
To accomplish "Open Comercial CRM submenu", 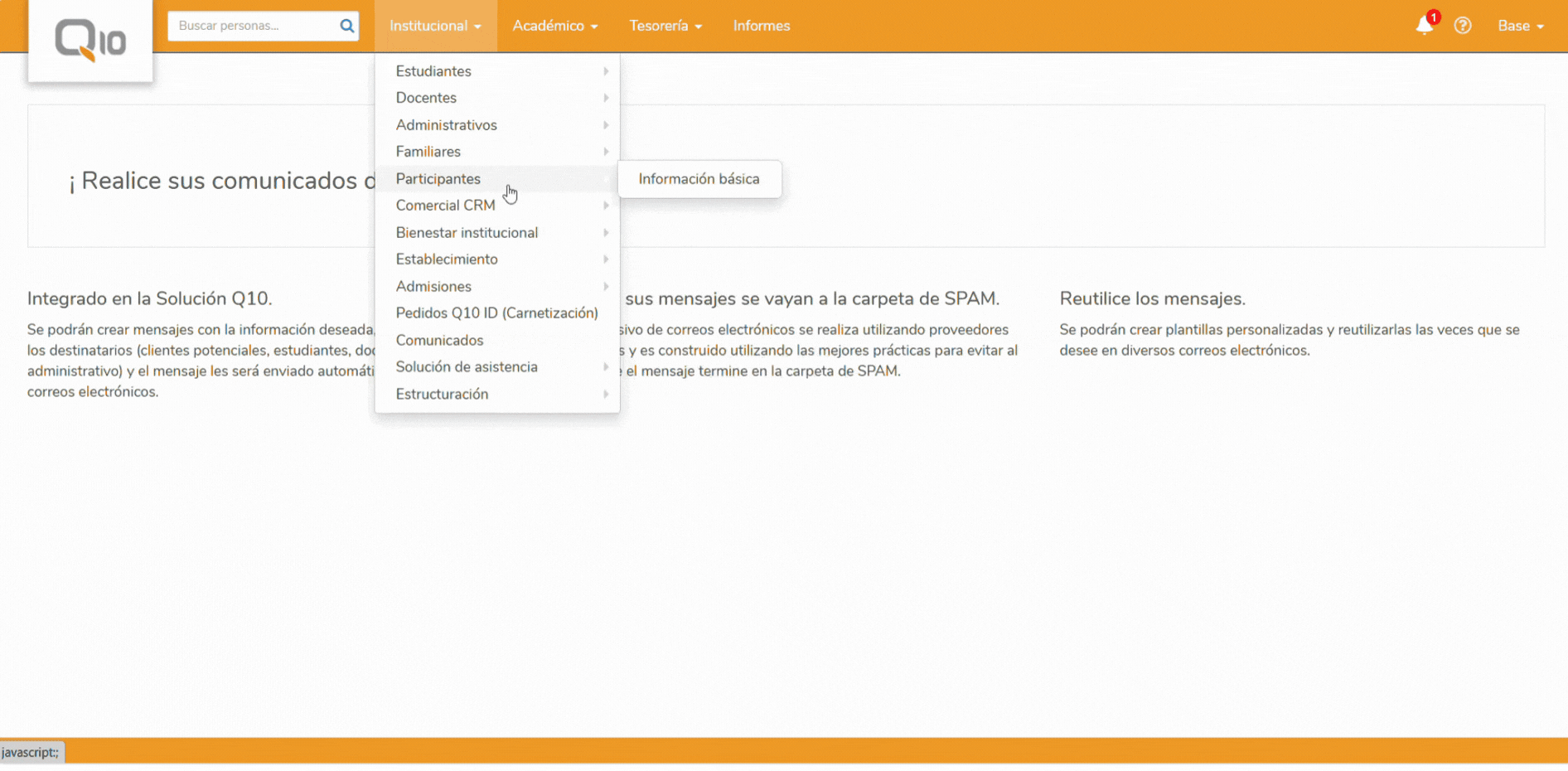I will click(x=445, y=206).
